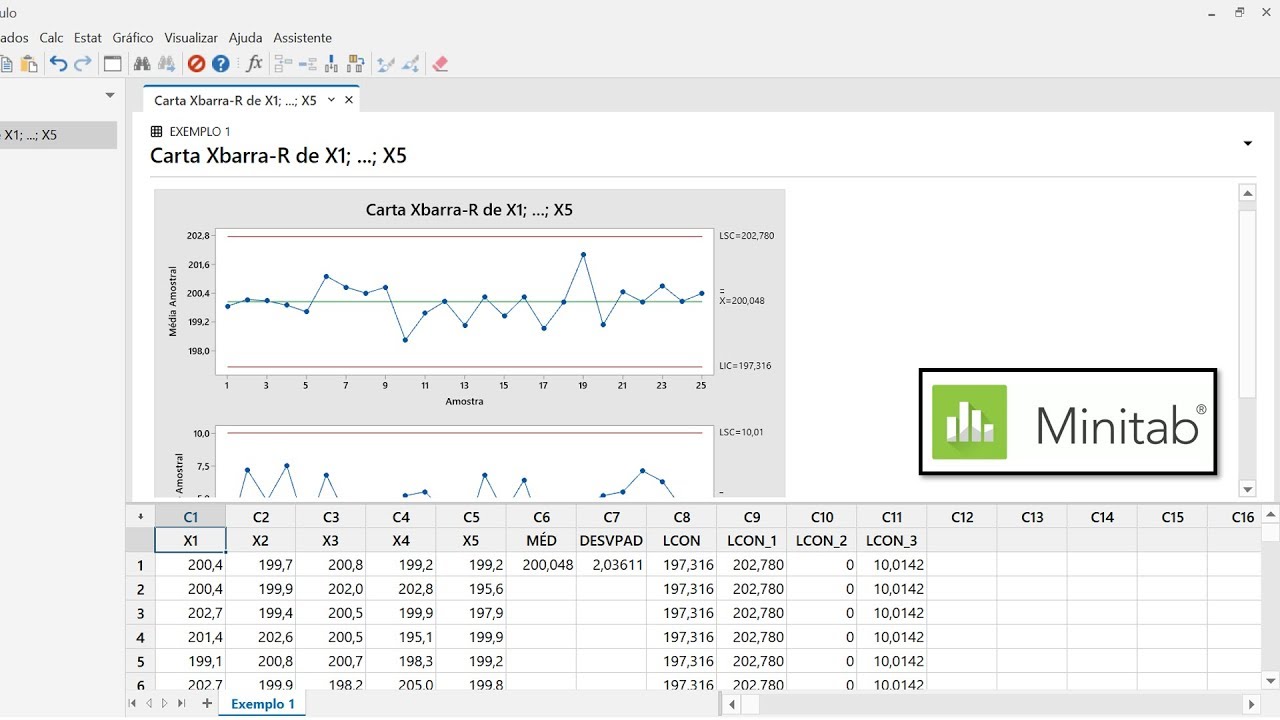This screenshot has height=720, width=1280.
Task: Click the Xbarra chart title text
Action: pyautogui.click(x=469, y=210)
